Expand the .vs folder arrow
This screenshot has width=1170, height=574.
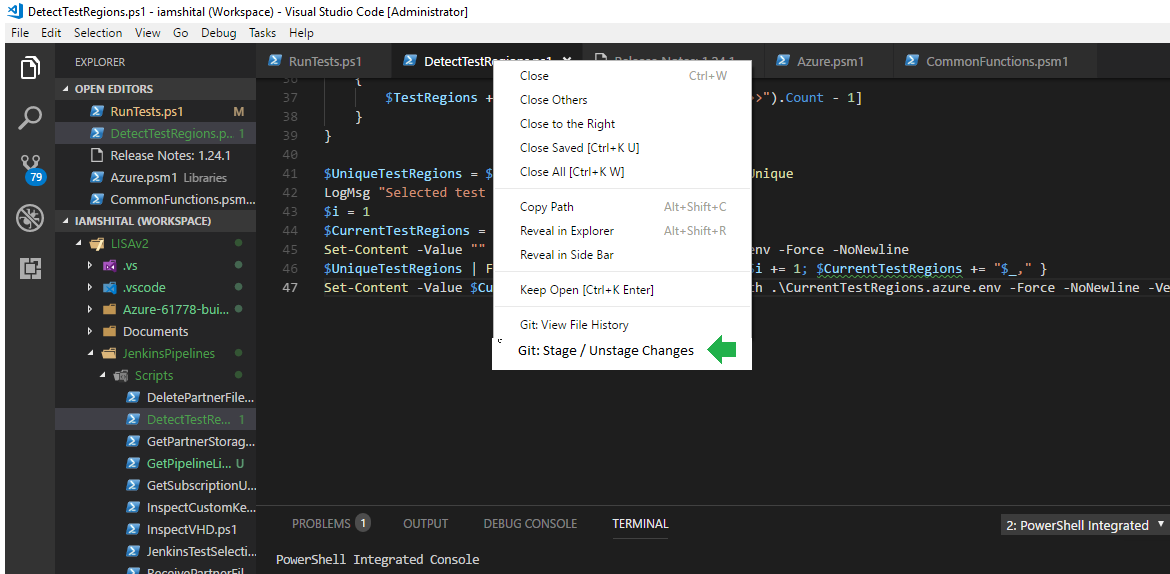coord(90,265)
